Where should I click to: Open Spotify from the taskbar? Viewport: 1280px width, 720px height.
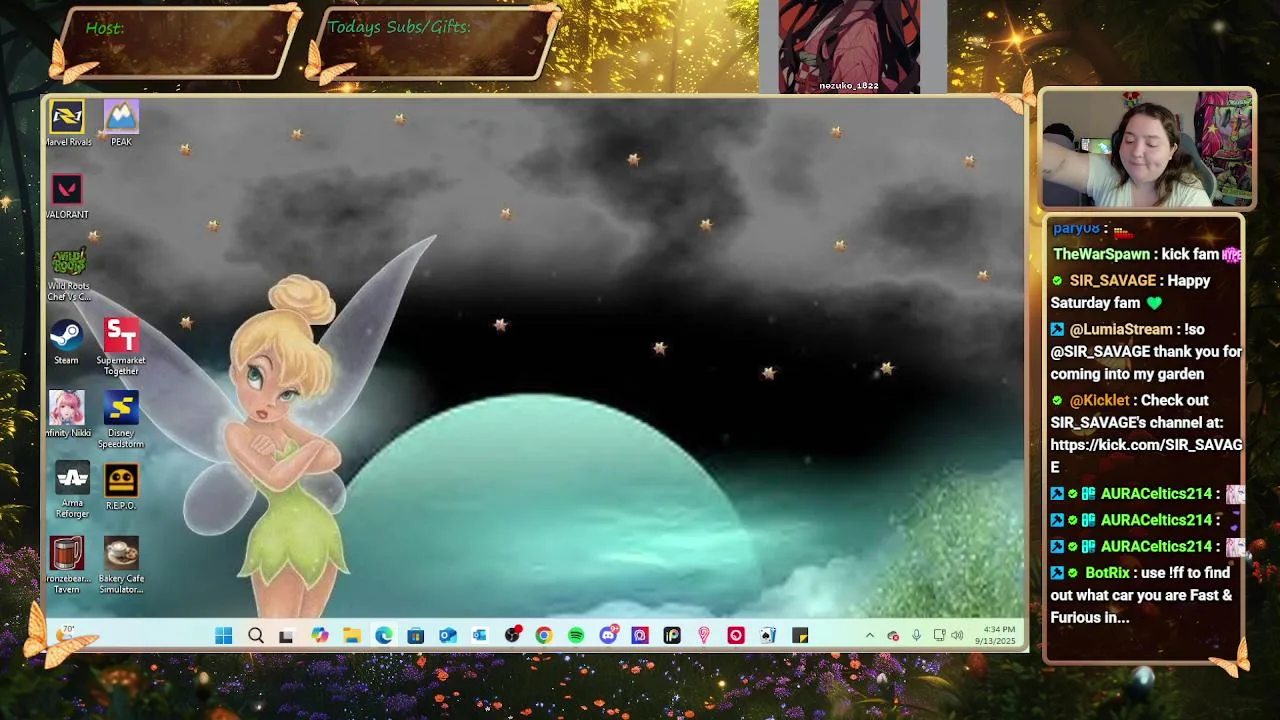(576, 636)
